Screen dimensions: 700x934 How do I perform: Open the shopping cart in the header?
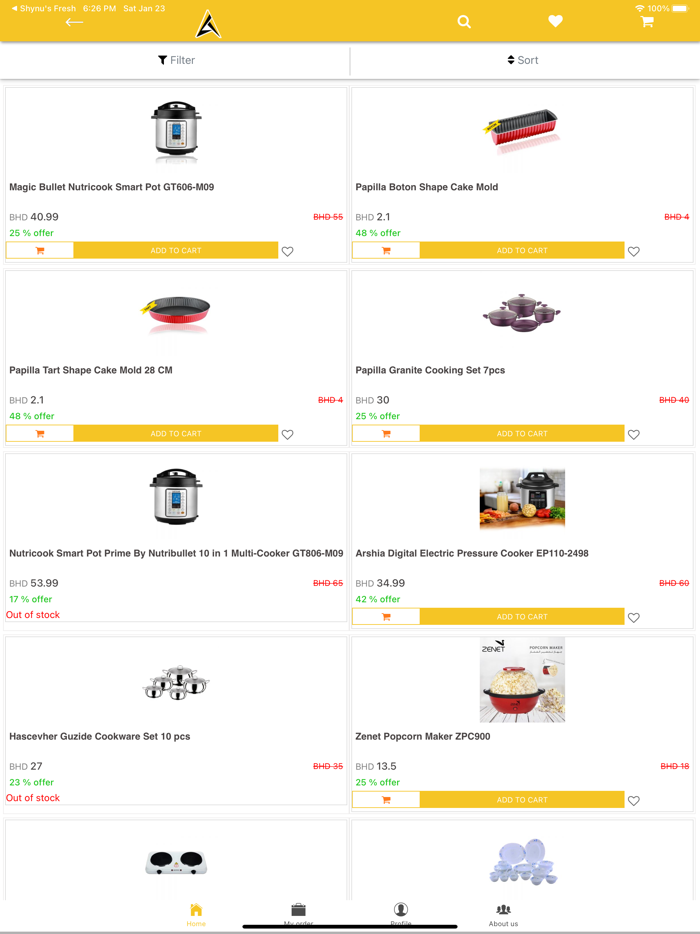tap(647, 22)
